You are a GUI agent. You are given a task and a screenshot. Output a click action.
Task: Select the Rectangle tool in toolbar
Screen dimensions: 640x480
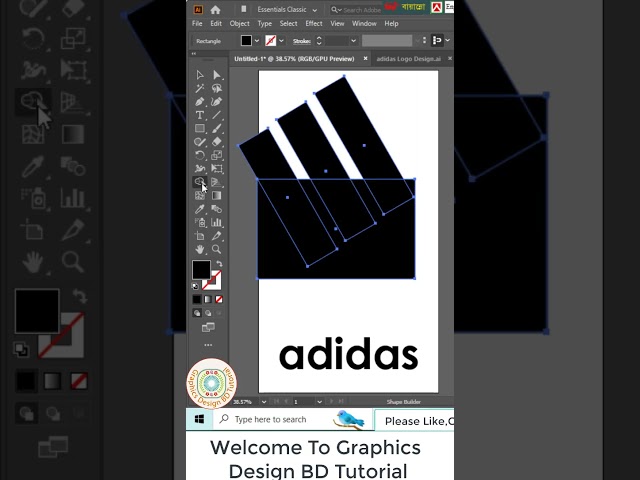click(200, 129)
